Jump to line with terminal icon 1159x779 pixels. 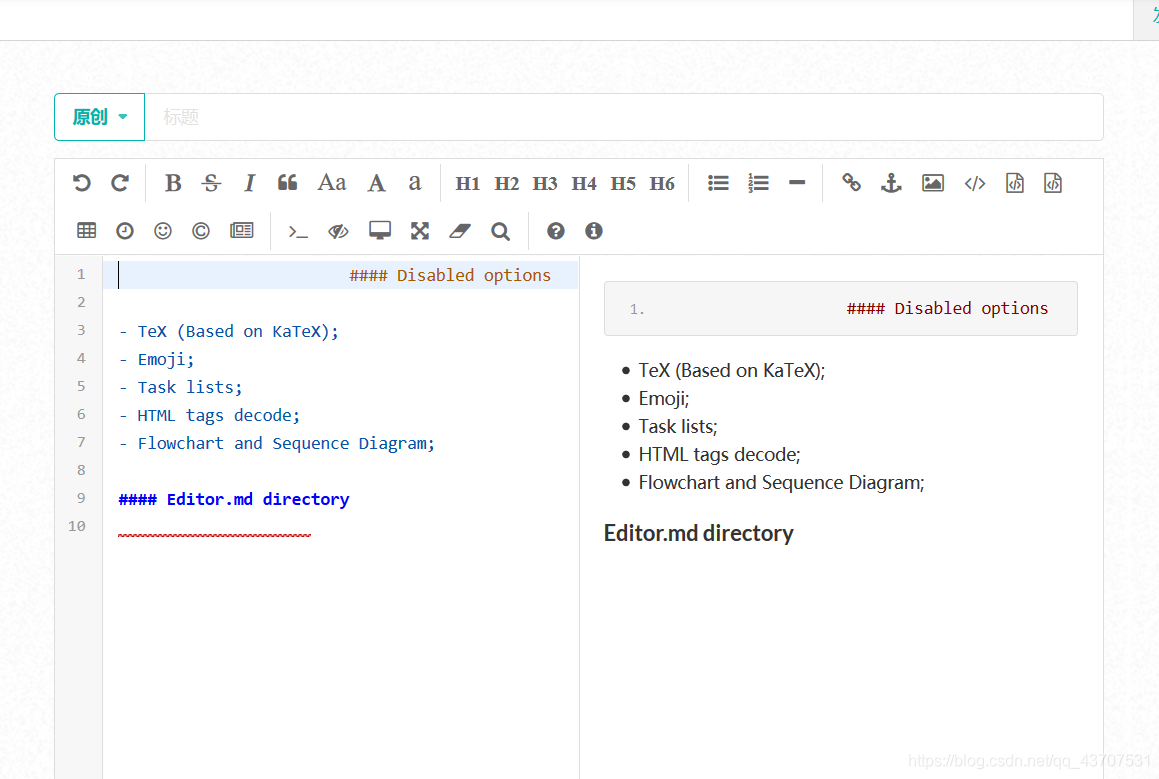298,232
